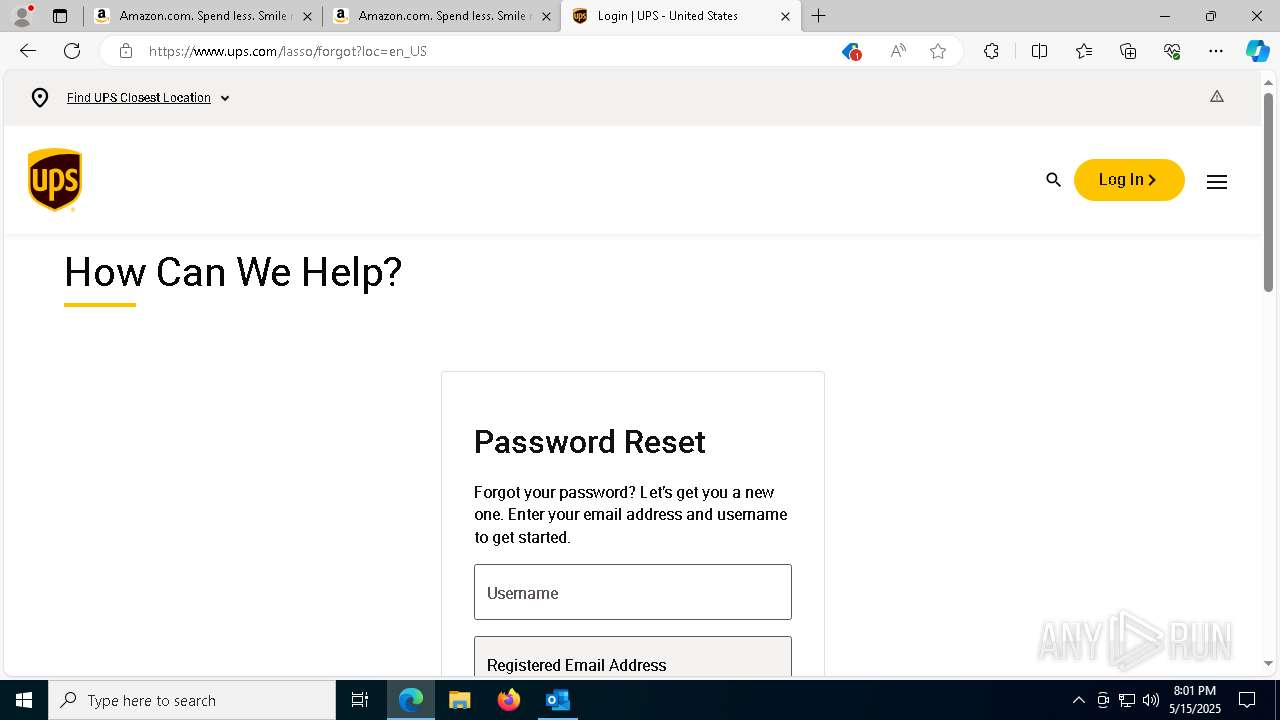Open a new browser tab
1280x720 pixels.
point(818,16)
